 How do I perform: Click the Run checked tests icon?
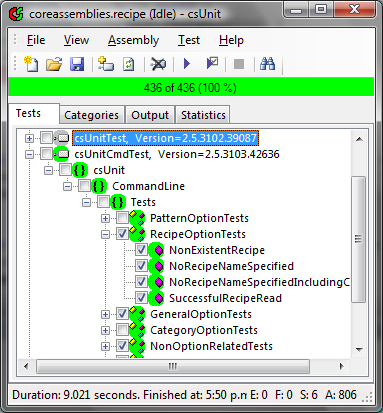click(212, 63)
